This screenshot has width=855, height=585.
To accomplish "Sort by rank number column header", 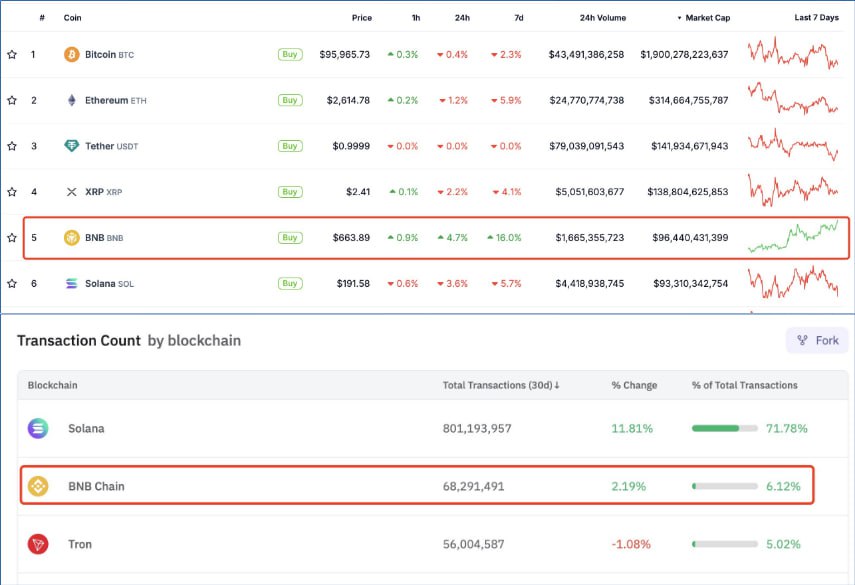I will [x=42, y=18].
